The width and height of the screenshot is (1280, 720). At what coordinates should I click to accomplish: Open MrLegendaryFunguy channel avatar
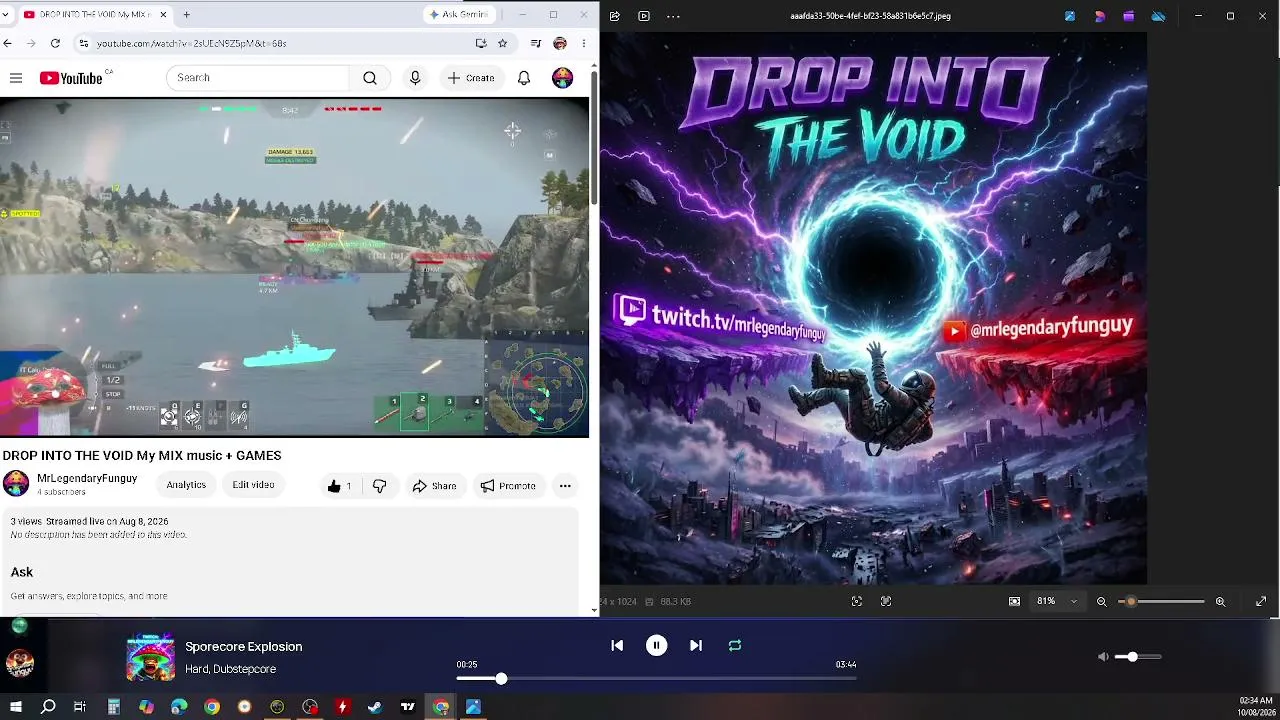pos(16,484)
